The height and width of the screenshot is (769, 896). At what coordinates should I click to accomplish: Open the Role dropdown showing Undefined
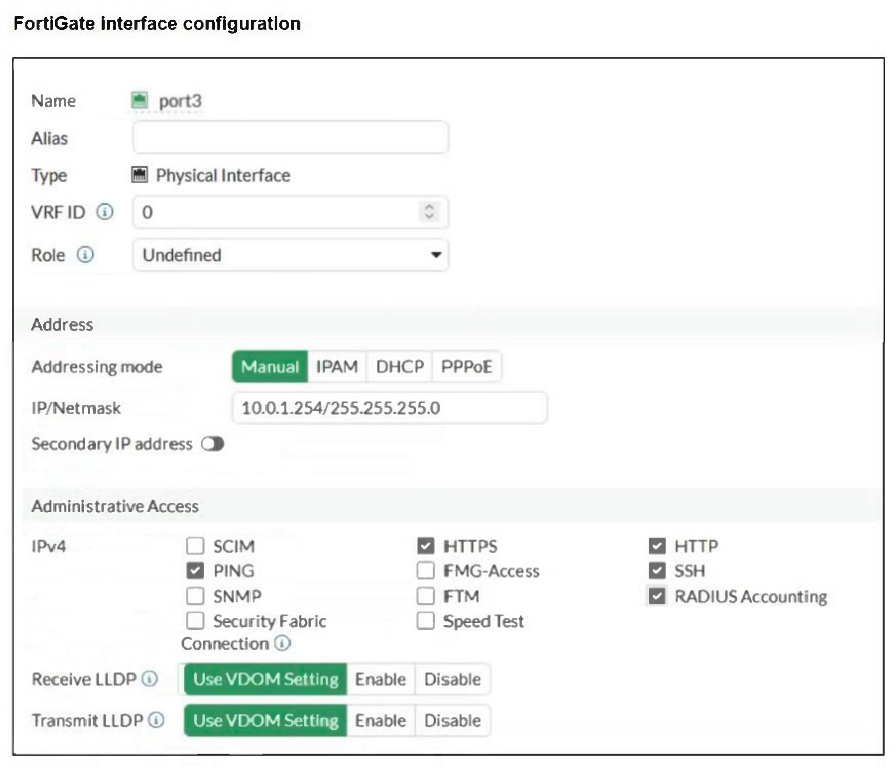tap(290, 255)
